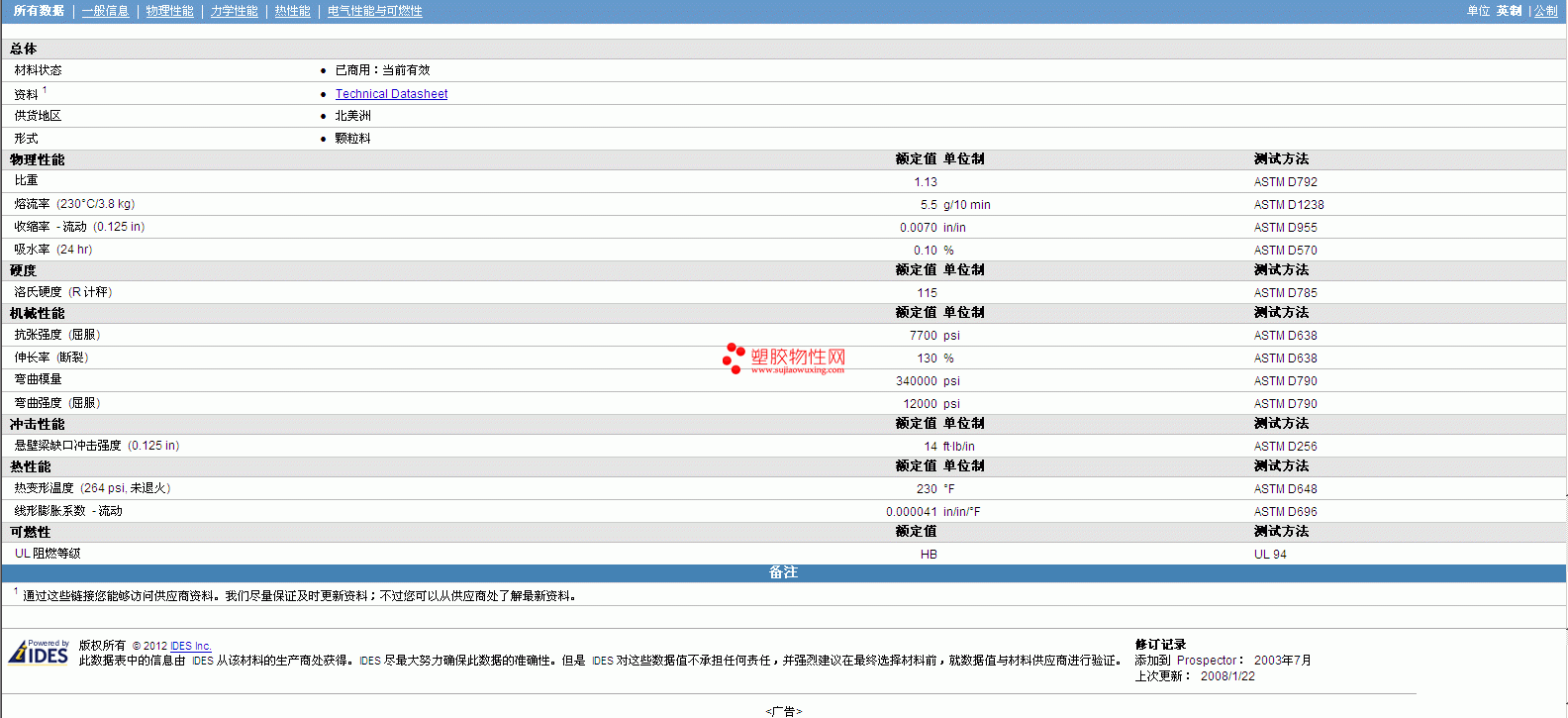The image size is (1568, 718).
Task: Click the 吸水率 (24 hr) row label
Action: click(x=53, y=250)
